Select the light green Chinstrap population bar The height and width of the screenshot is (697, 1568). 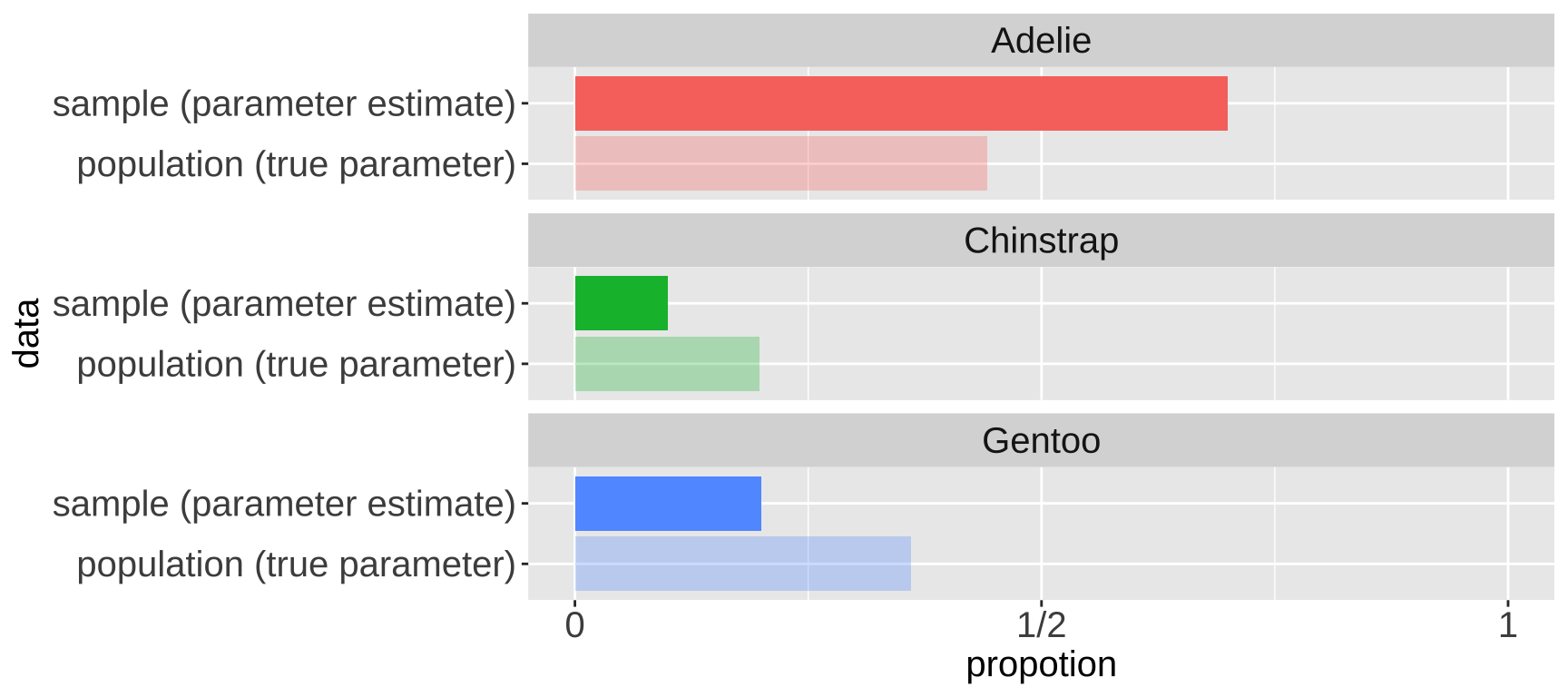[x=667, y=364]
